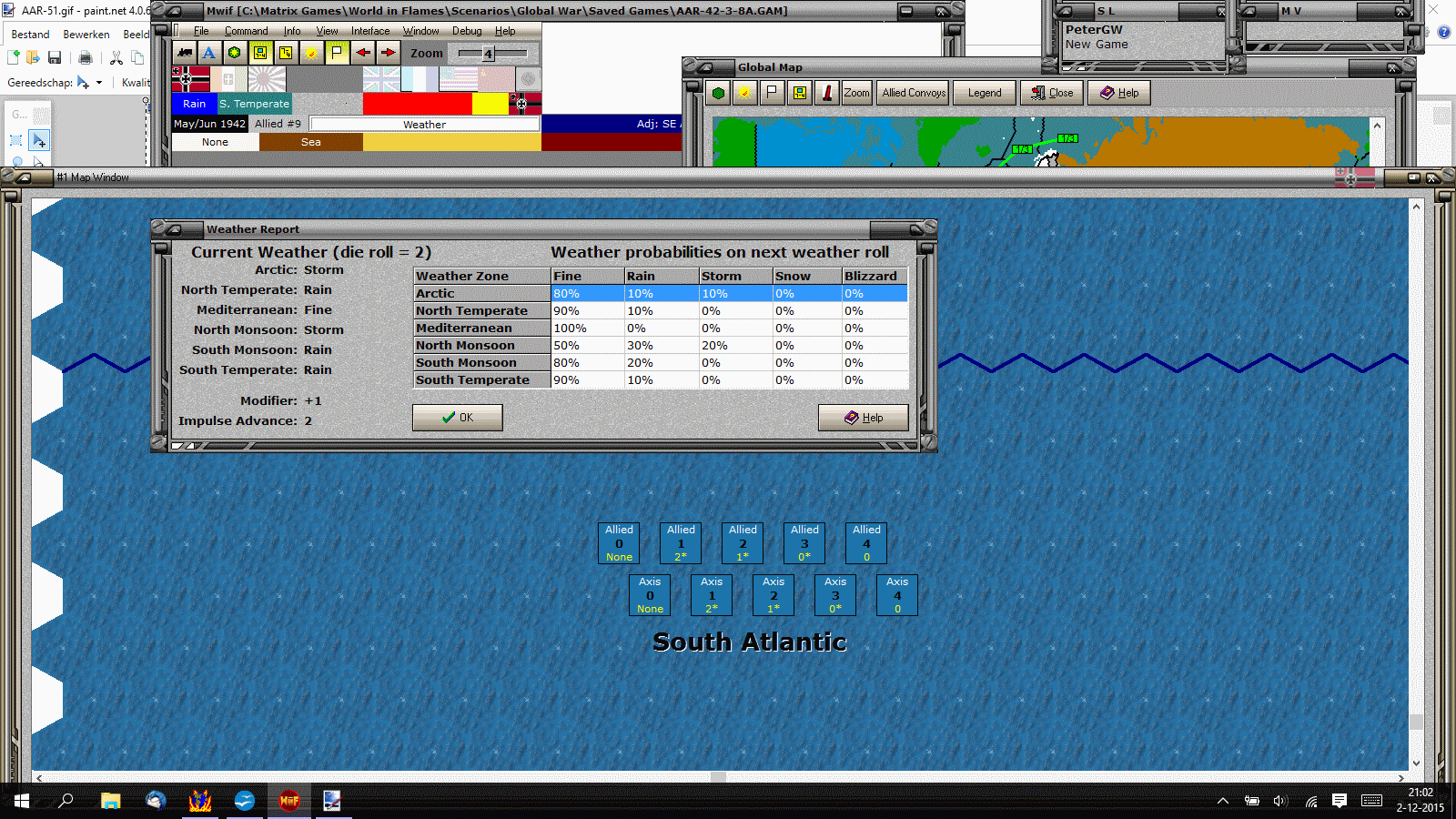Select the United States flag
Image resolution: width=1456 pixels, height=819 pixels.
(458, 79)
